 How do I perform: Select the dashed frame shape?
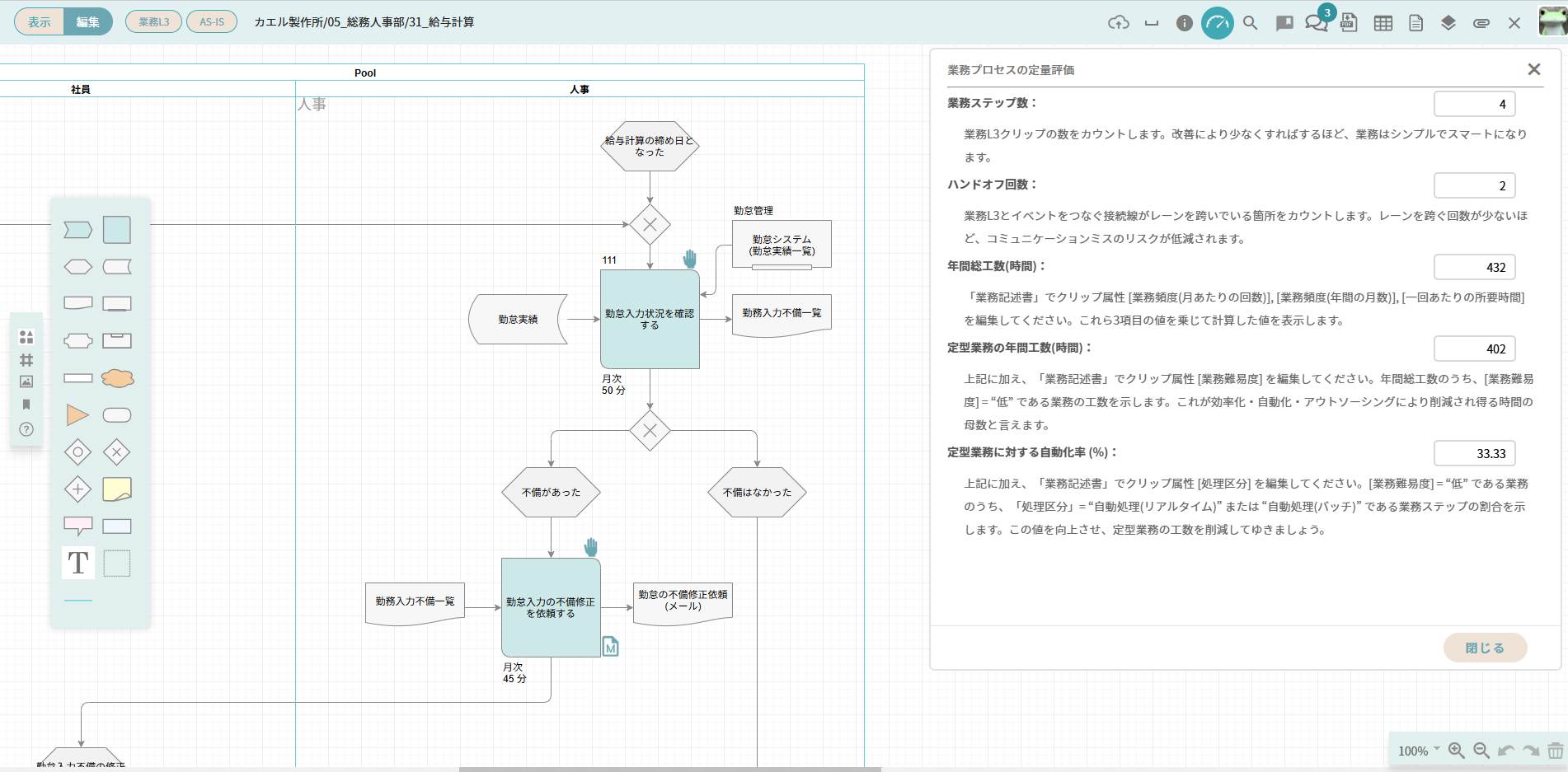click(x=117, y=564)
